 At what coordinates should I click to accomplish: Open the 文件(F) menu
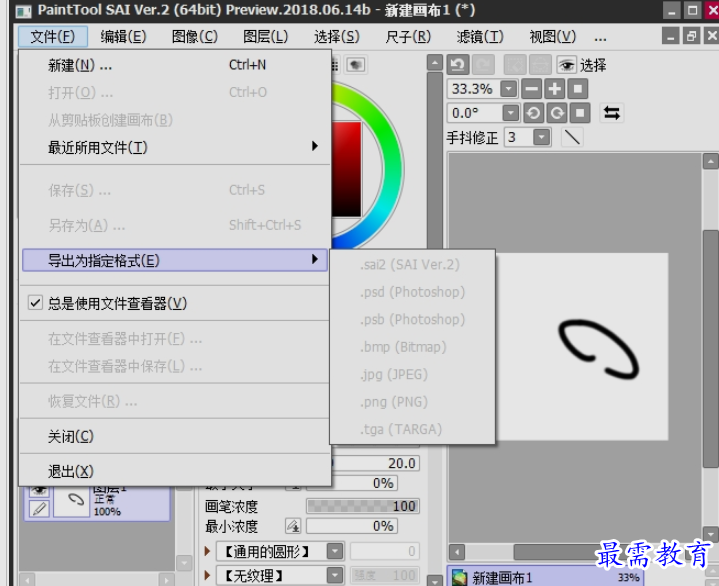point(53,36)
